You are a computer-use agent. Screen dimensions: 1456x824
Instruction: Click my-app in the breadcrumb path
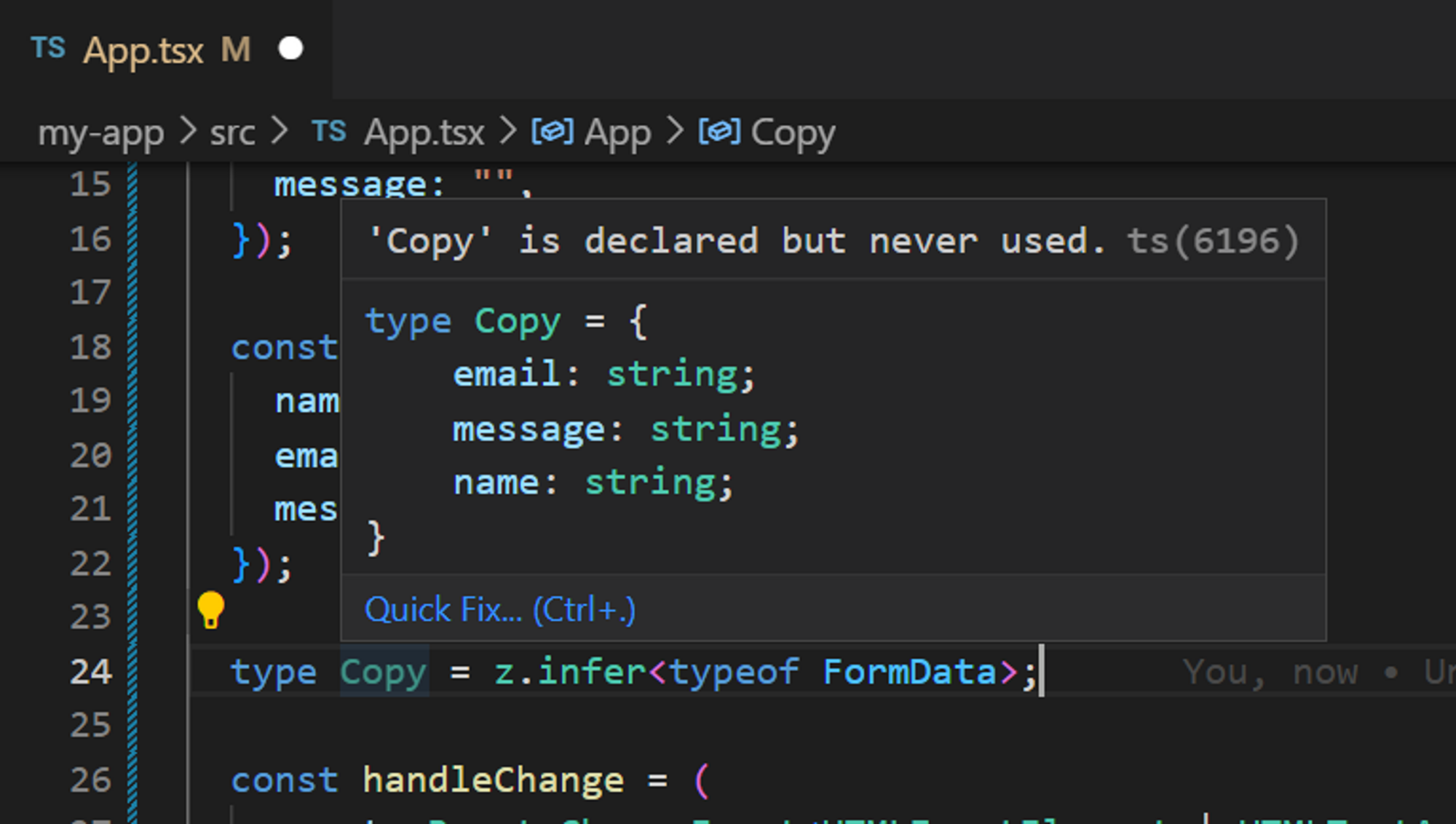click(x=100, y=132)
